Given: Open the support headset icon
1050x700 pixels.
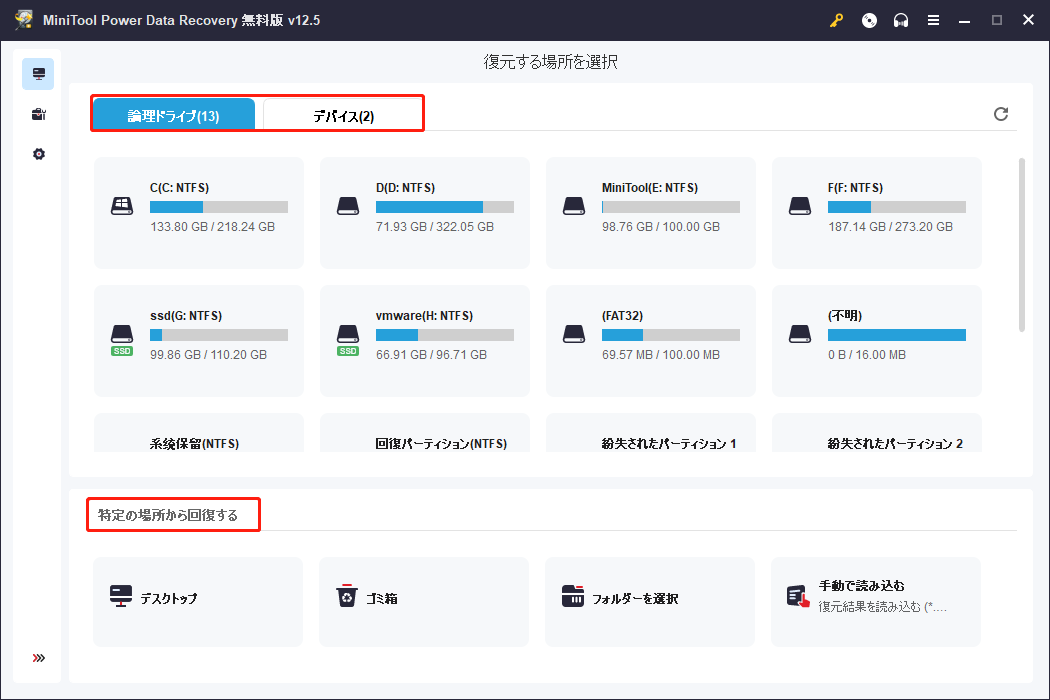Looking at the screenshot, I should [901, 20].
